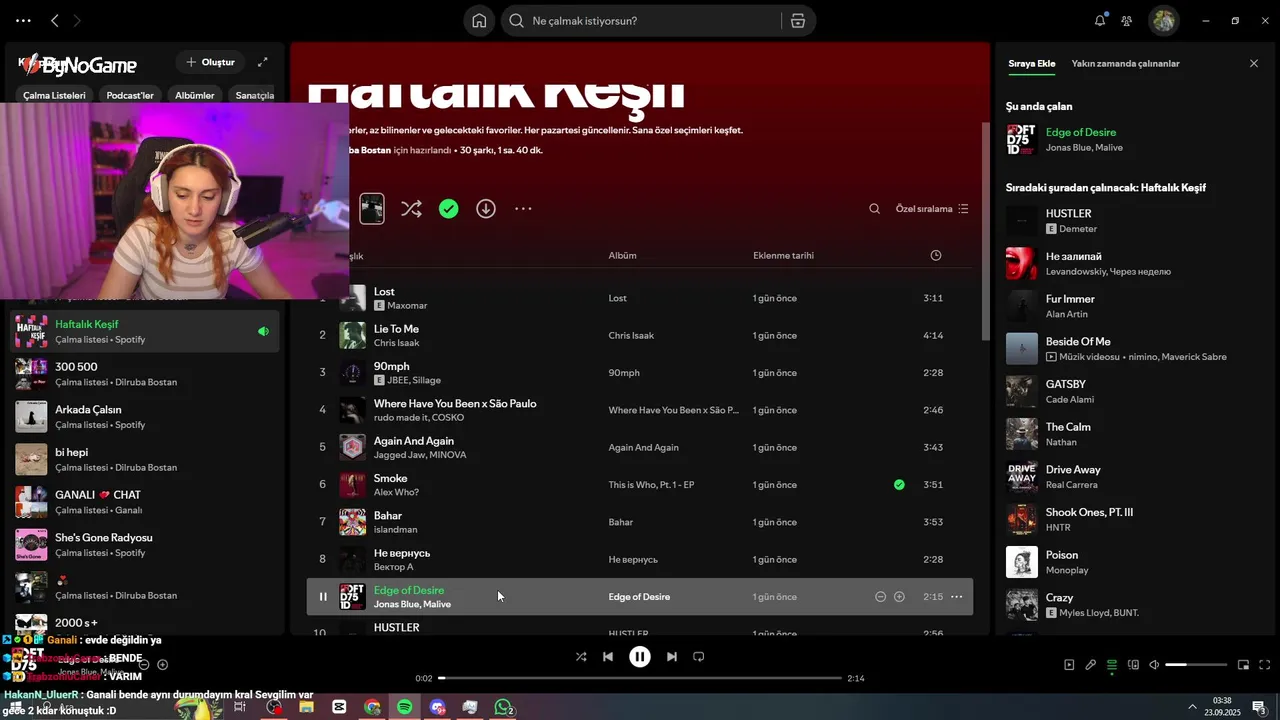Open Now Playing view
1280x720 pixels.
click(1069, 665)
